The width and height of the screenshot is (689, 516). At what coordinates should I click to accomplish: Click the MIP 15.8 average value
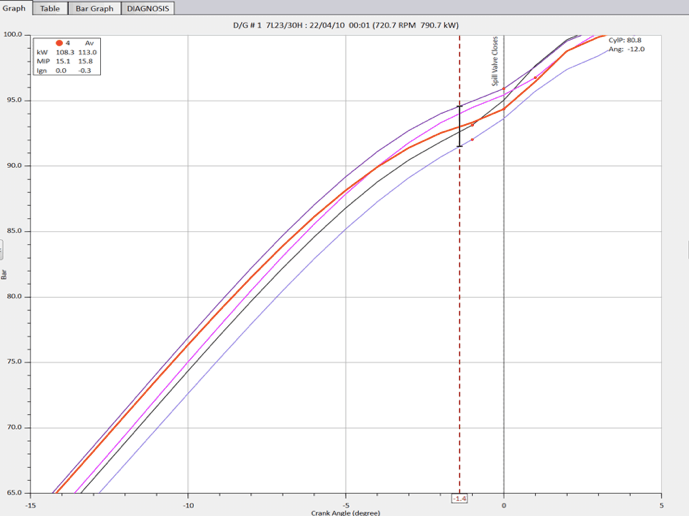point(85,61)
